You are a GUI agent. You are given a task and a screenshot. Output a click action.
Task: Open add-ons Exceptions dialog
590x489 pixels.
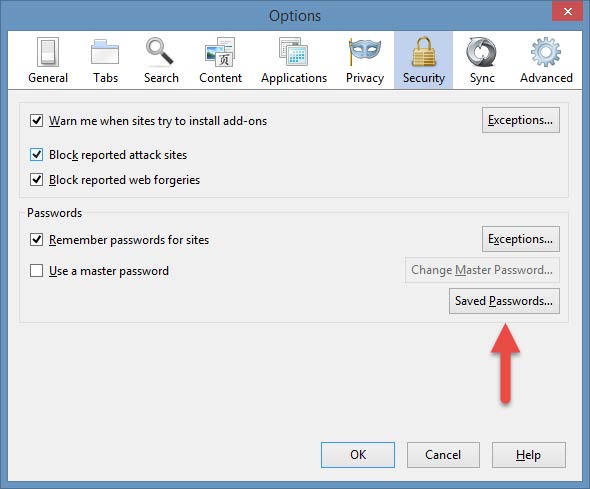pos(521,120)
